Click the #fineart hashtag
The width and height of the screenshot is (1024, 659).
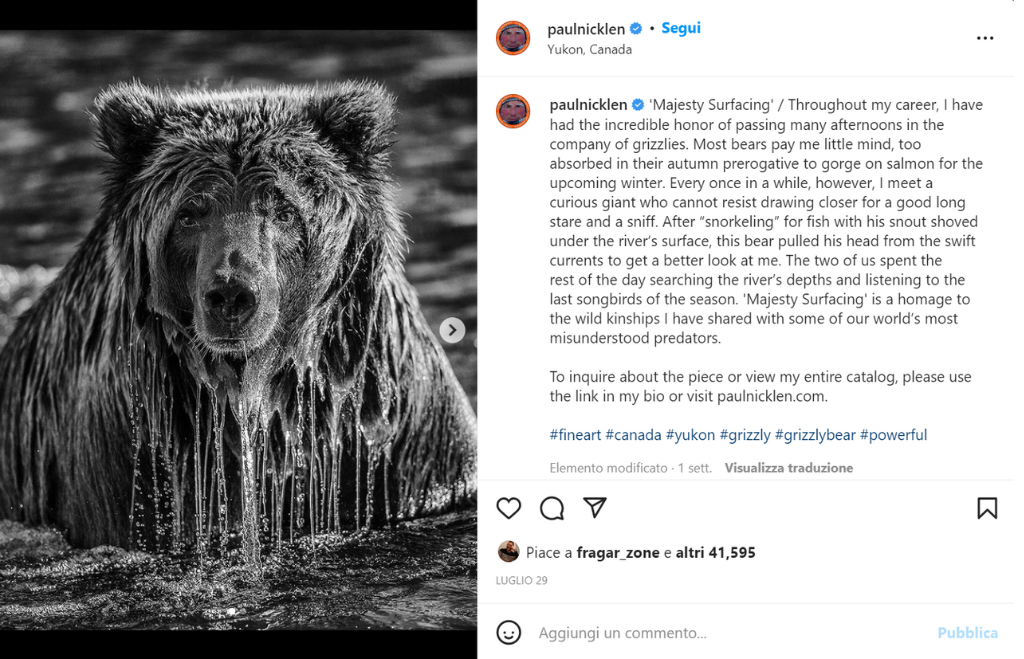575,435
